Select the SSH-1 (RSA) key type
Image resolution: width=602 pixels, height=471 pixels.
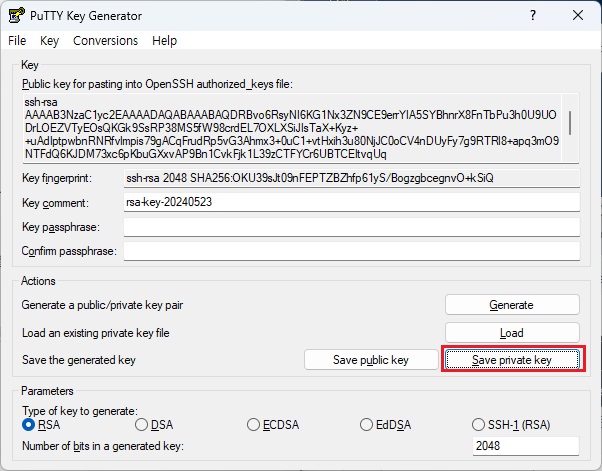click(x=511, y=425)
